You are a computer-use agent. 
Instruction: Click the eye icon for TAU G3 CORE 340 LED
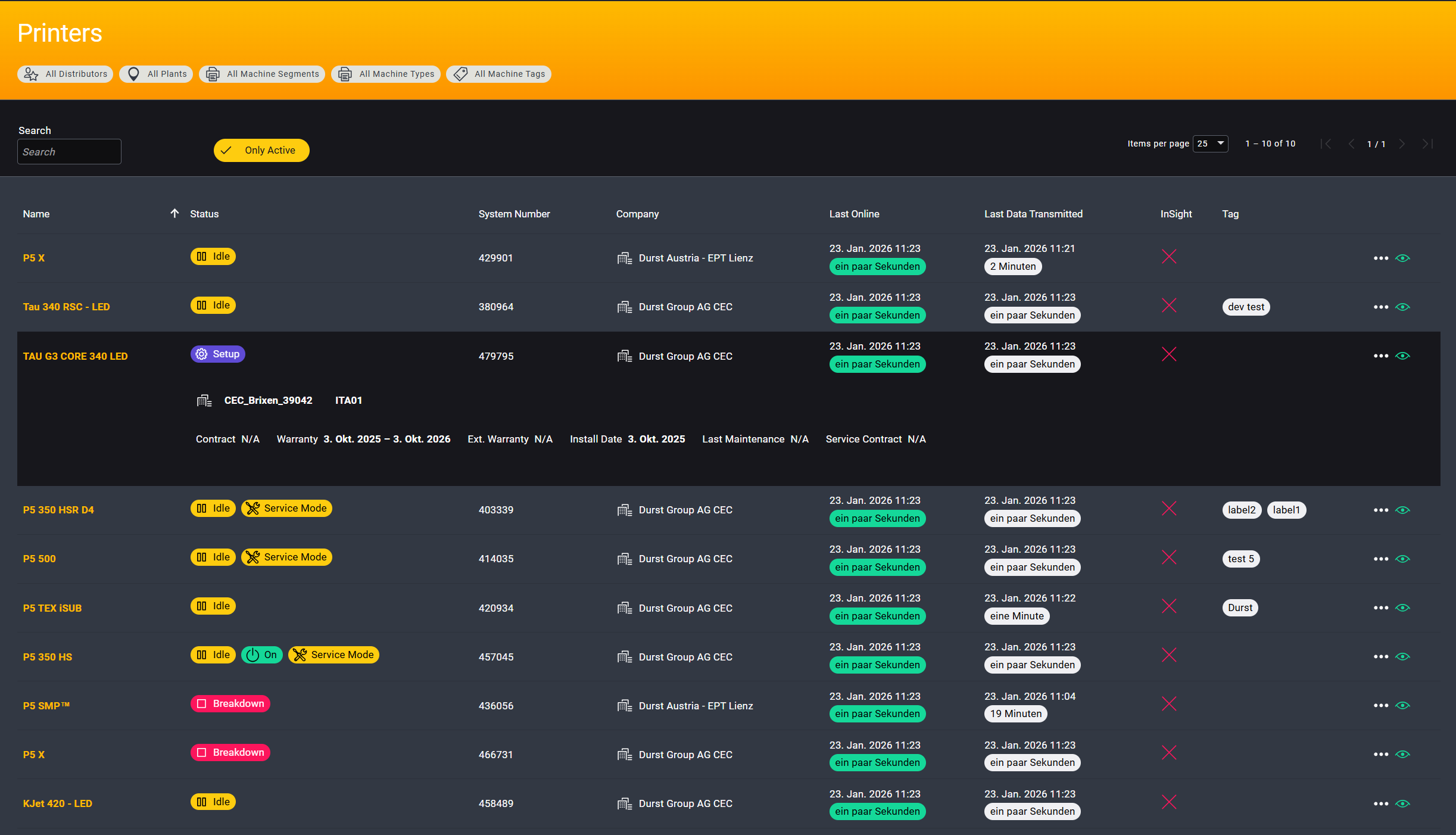[1402, 356]
